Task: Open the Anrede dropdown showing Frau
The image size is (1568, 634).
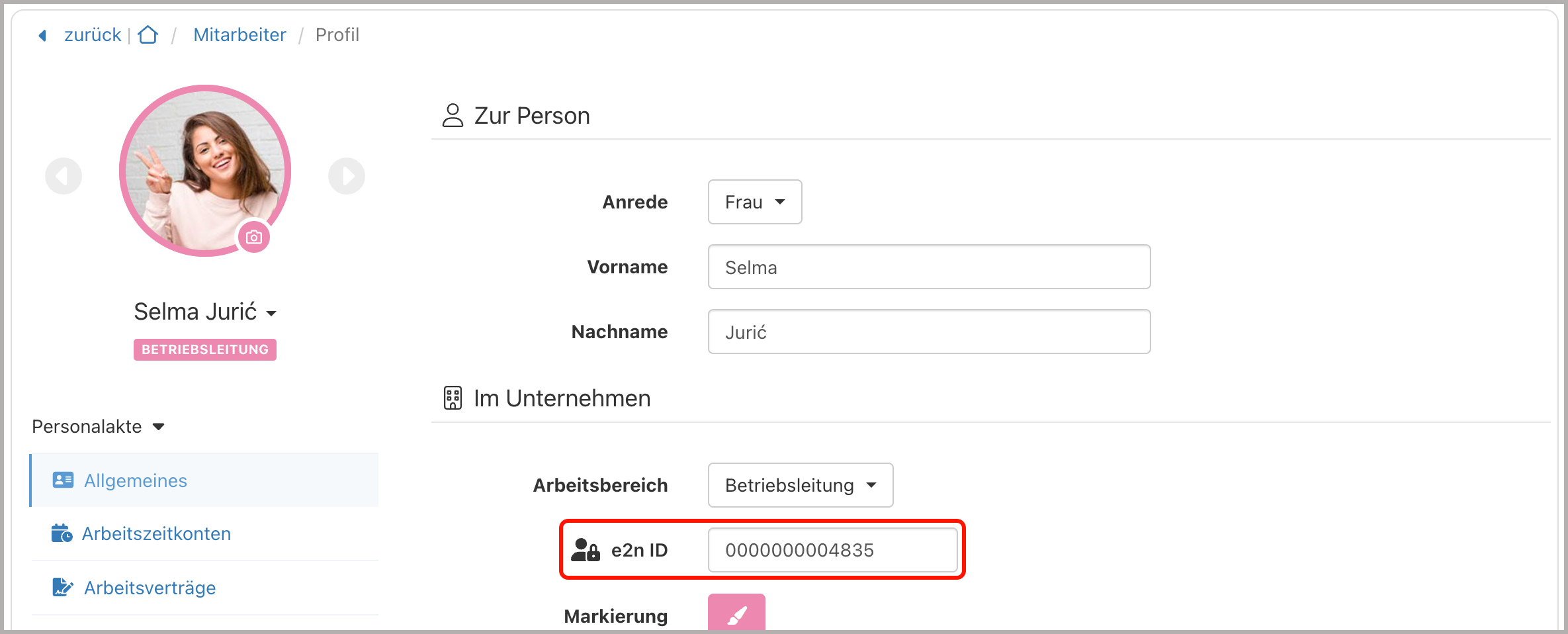Action: click(x=754, y=202)
